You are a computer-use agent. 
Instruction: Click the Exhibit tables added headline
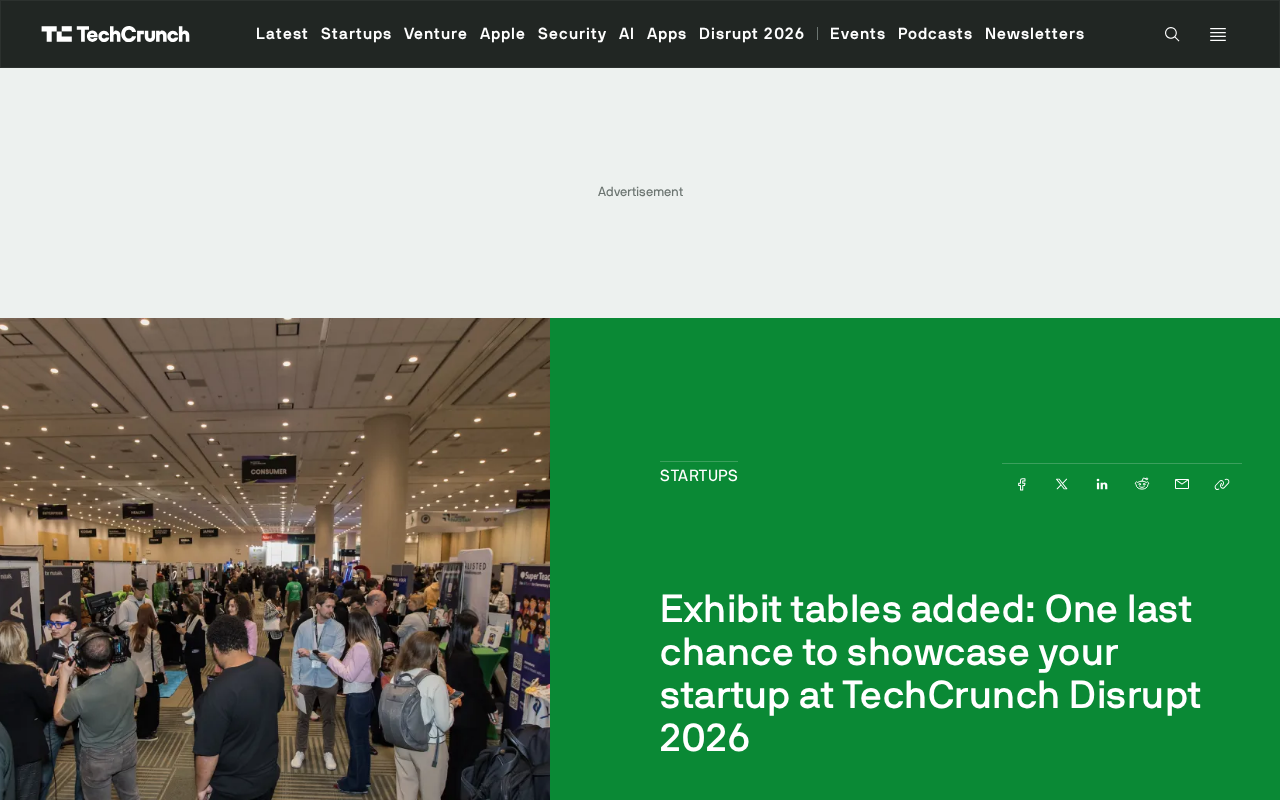(931, 673)
